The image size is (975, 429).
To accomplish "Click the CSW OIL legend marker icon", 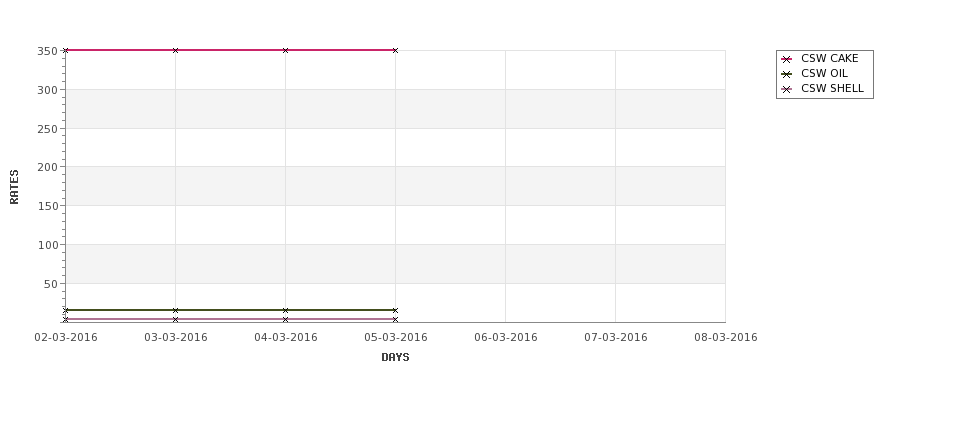I will [786, 74].
